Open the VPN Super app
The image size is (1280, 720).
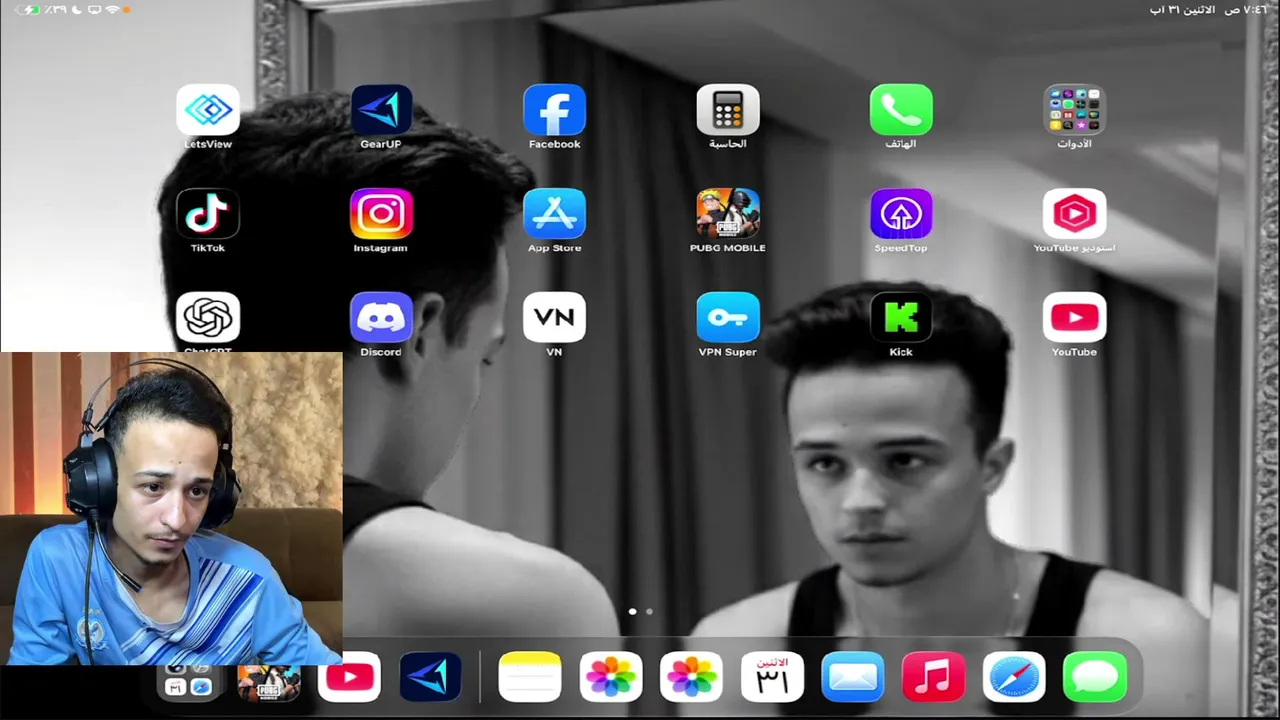click(728, 318)
